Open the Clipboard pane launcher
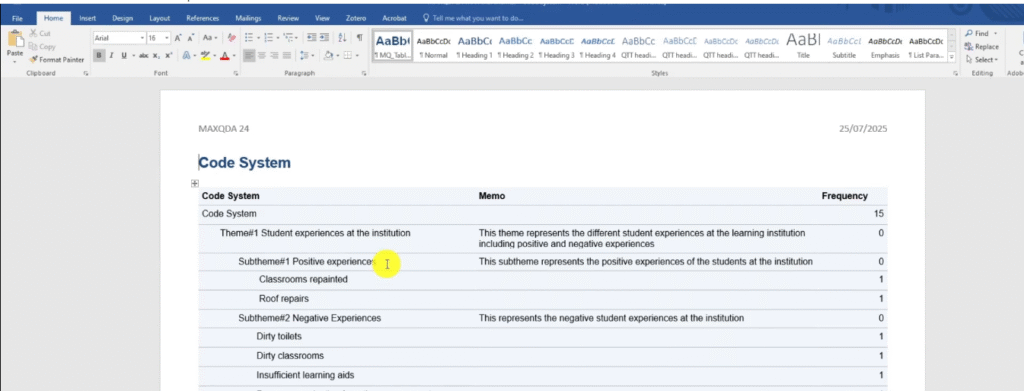This screenshot has width=1024, height=391. point(86,74)
